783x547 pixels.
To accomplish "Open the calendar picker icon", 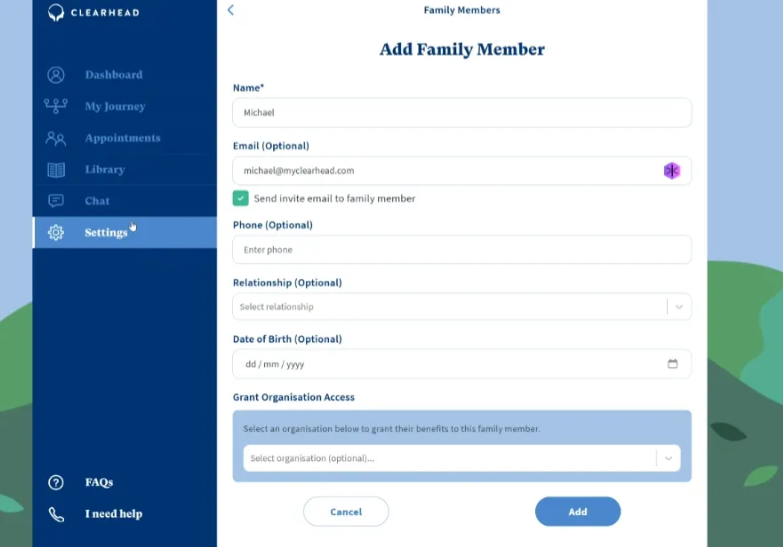I will tap(673, 364).
